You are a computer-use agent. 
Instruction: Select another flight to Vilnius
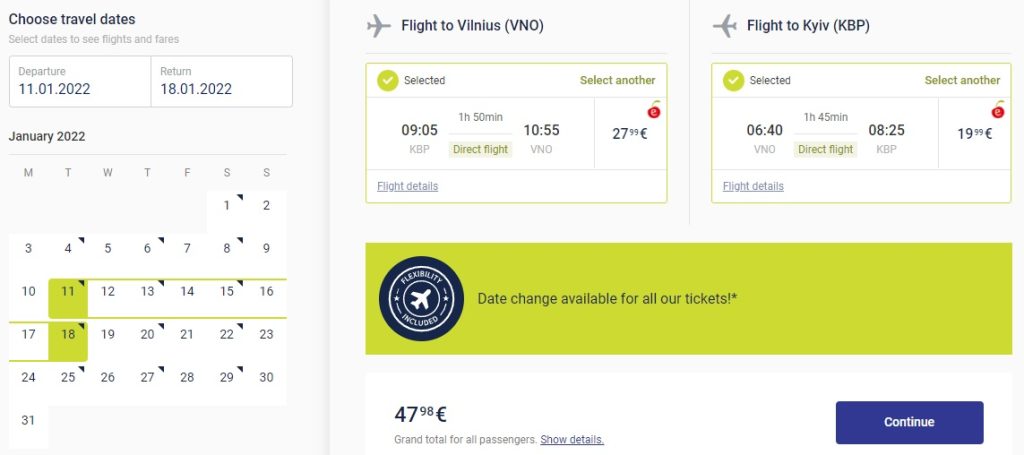pyautogui.click(x=617, y=80)
